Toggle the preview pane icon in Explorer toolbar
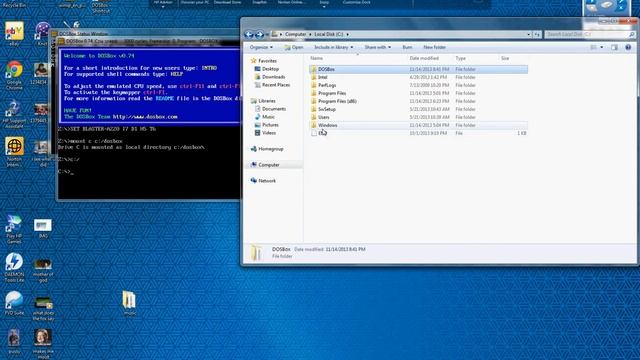Image resolution: width=640 pixels, height=360 pixels. (614, 47)
